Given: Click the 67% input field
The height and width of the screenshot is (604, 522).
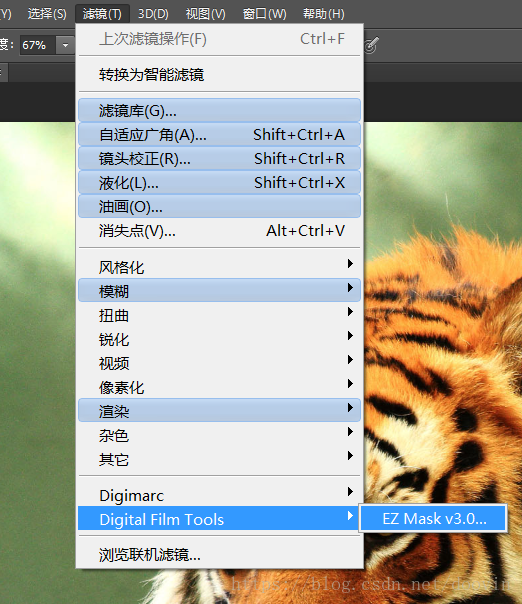Looking at the screenshot, I should pyautogui.click(x=38, y=45).
